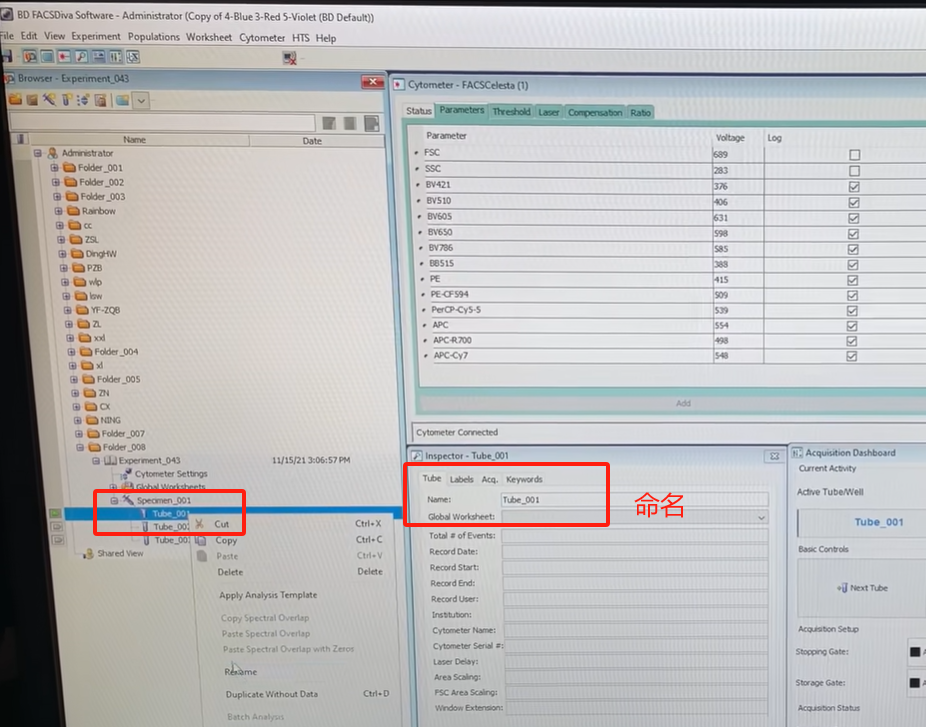This screenshot has width=926, height=727.
Task: Click the sliders icon in main toolbar
Action: pyautogui.click(x=115, y=57)
